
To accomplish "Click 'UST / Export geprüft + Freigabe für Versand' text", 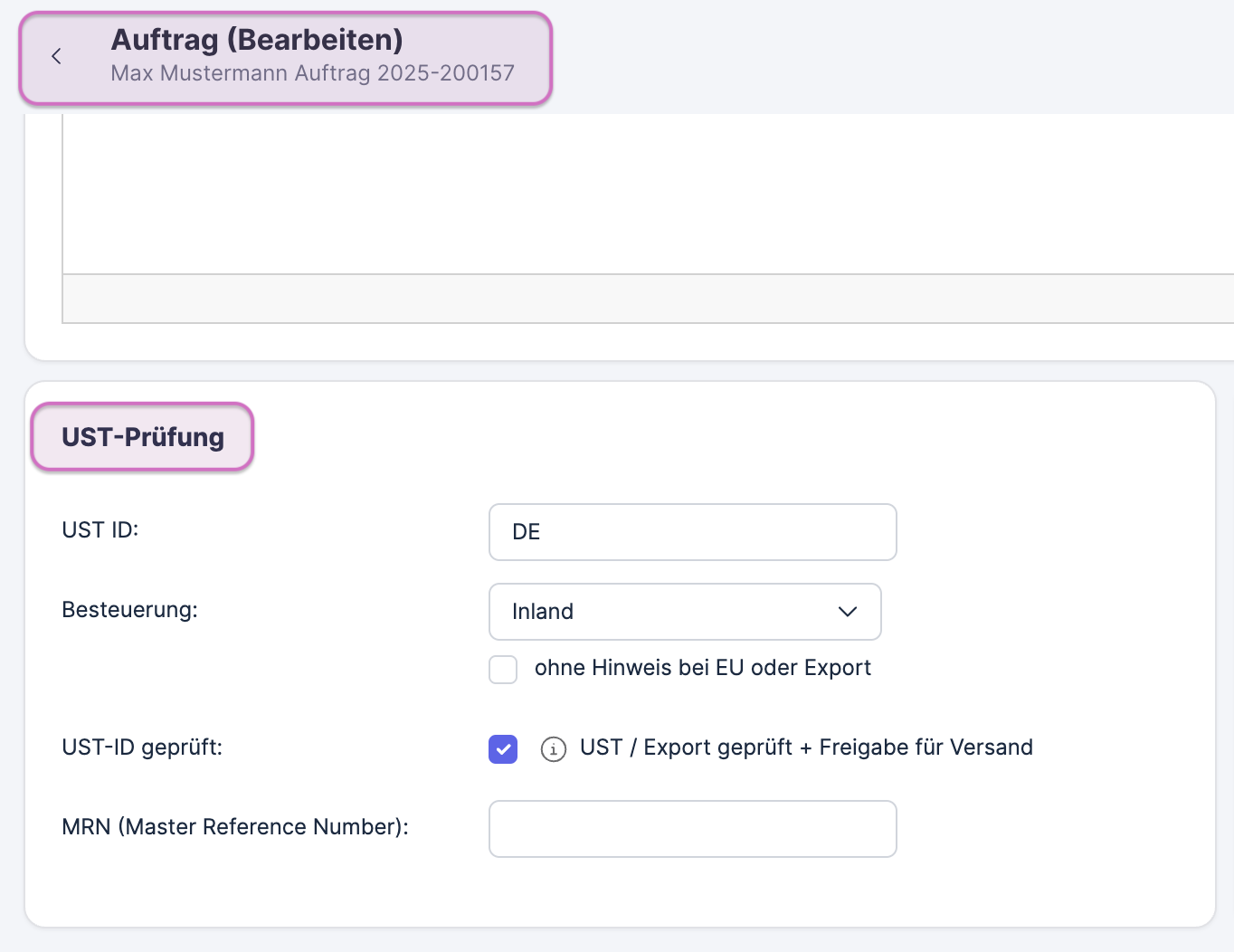I will pos(805,747).
